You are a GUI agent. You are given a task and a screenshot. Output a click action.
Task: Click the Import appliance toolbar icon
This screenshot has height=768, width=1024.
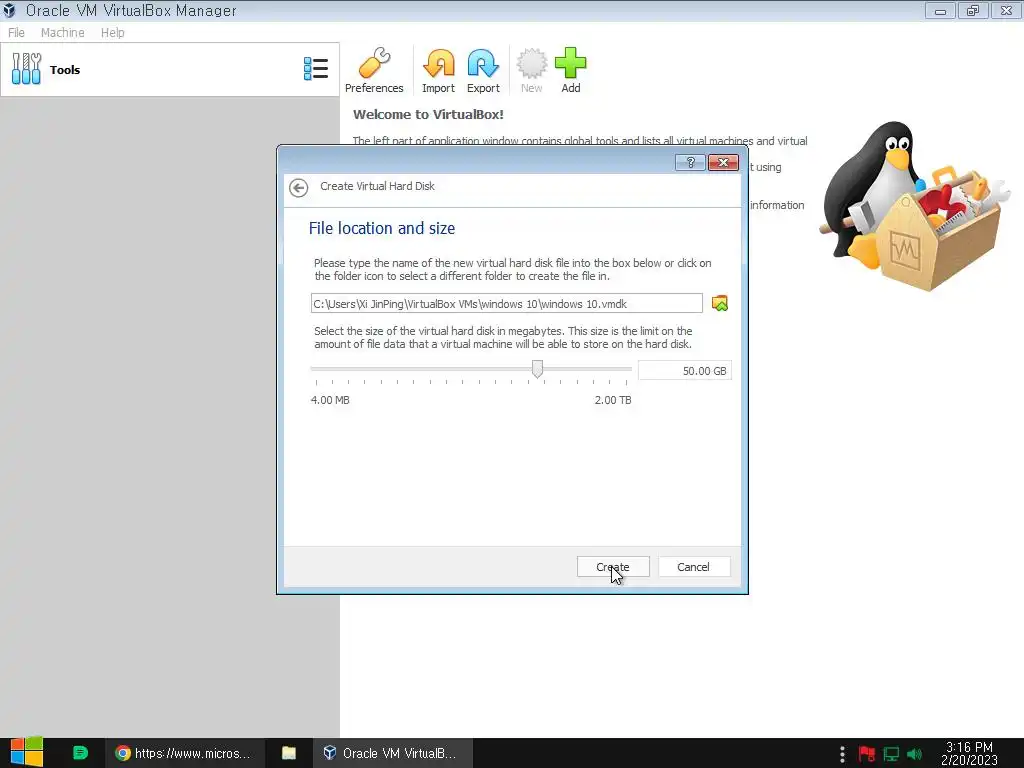click(438, 70)
